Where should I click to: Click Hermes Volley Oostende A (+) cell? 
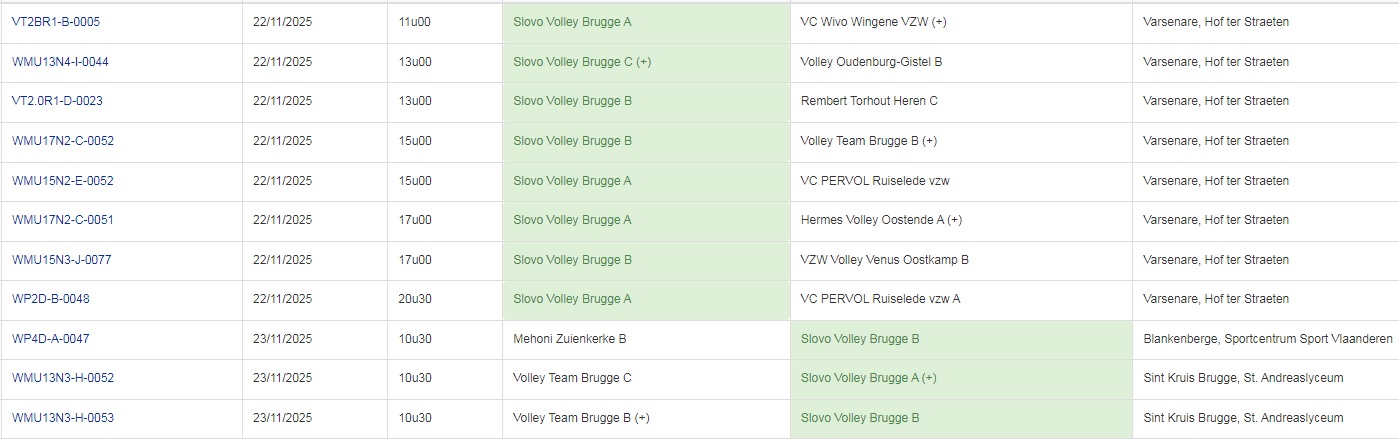click(x=881, y=220)
